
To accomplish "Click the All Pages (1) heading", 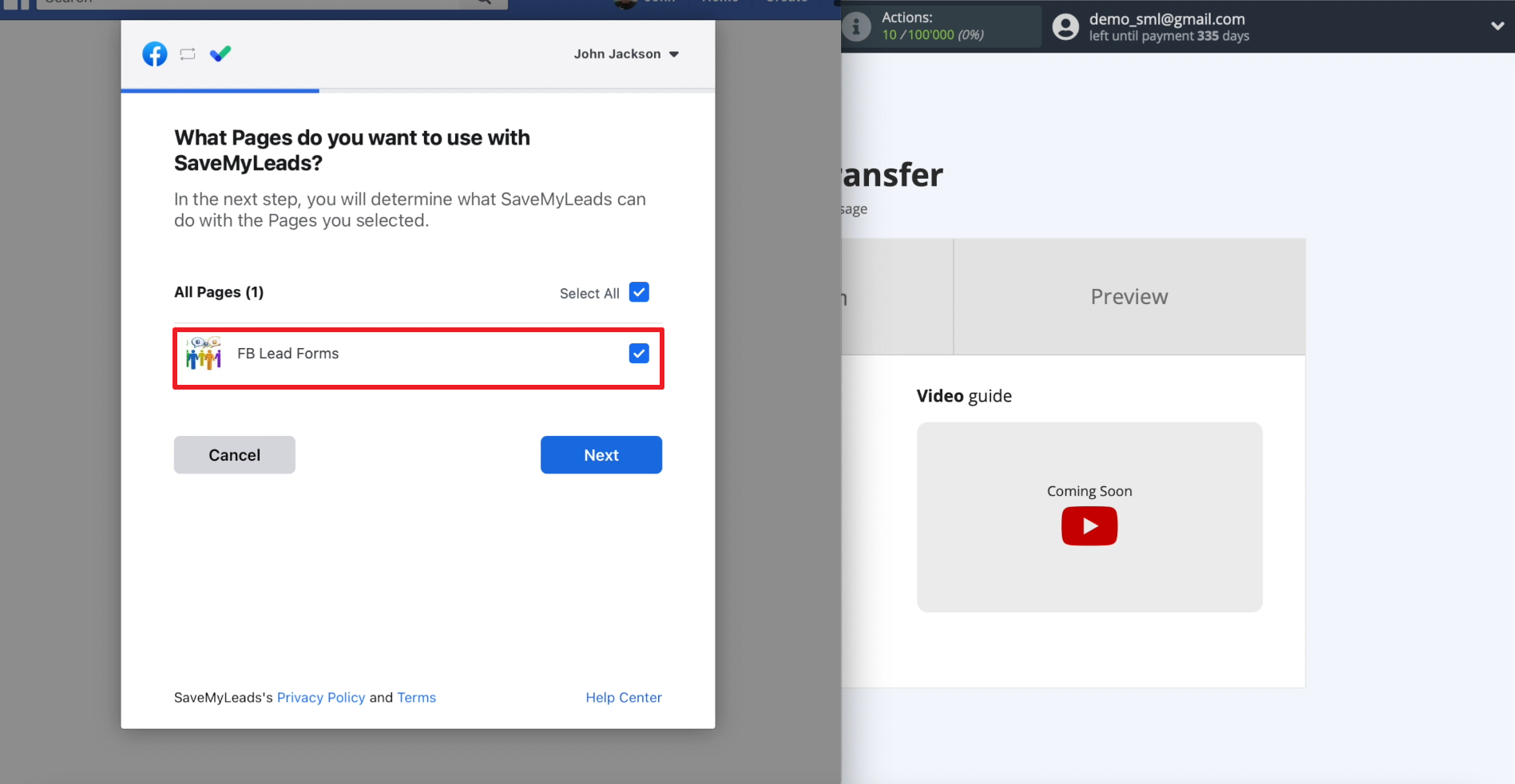I will pyautogui.click(x=219, y=292).
